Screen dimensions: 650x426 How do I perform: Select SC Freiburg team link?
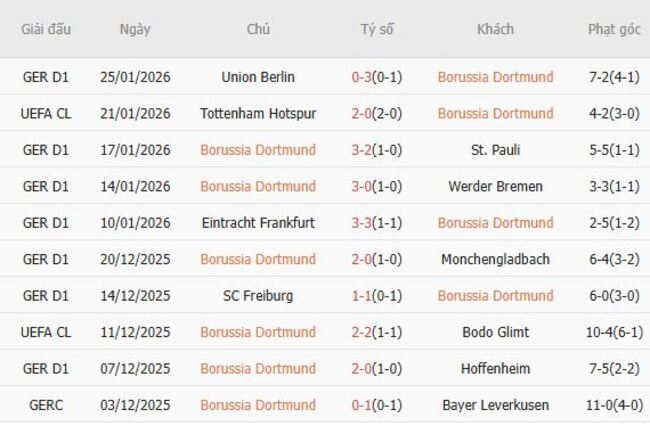tap(258, 296)
